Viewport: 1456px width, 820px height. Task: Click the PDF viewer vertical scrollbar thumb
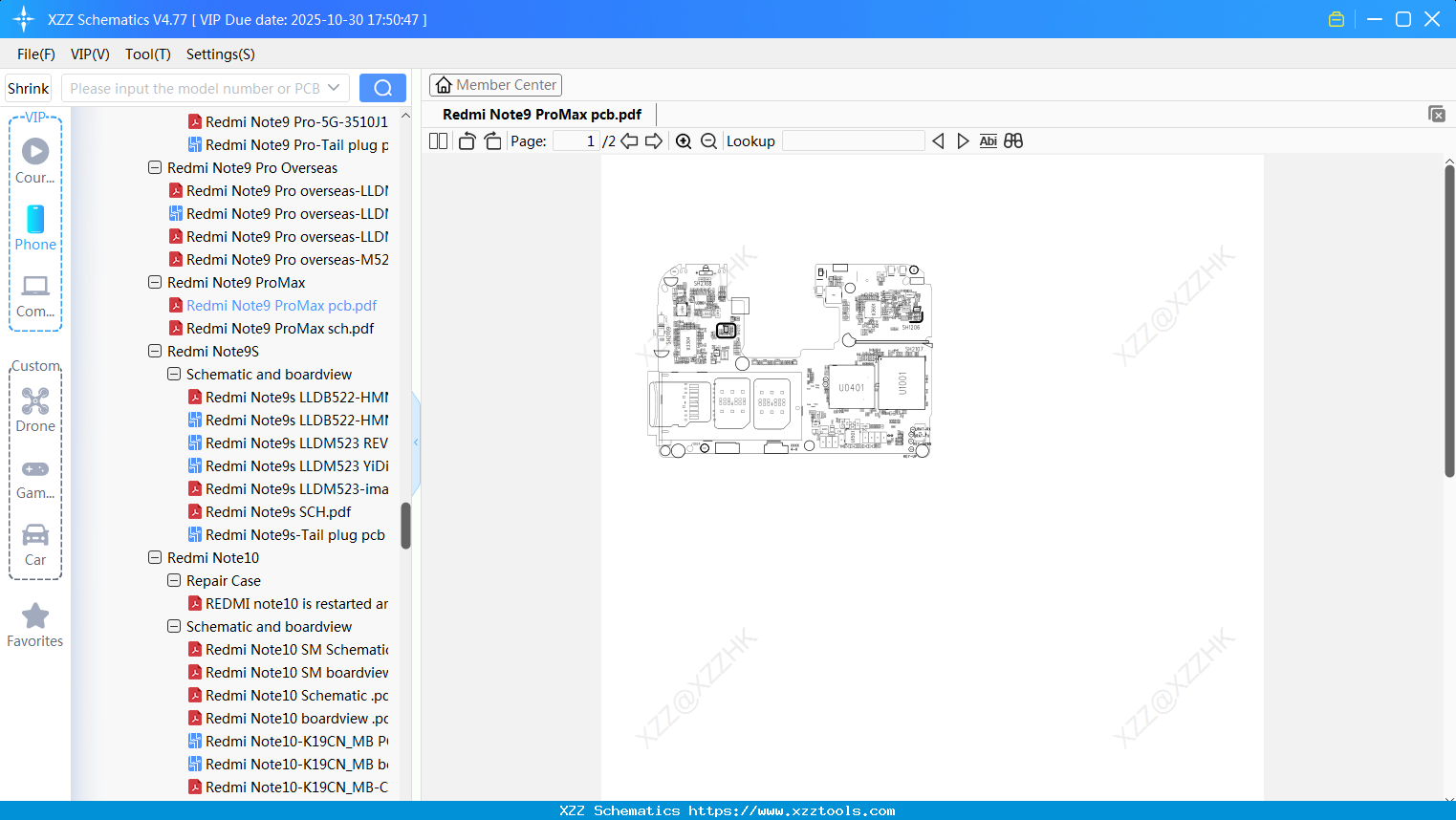click(x=1449, y=321)
